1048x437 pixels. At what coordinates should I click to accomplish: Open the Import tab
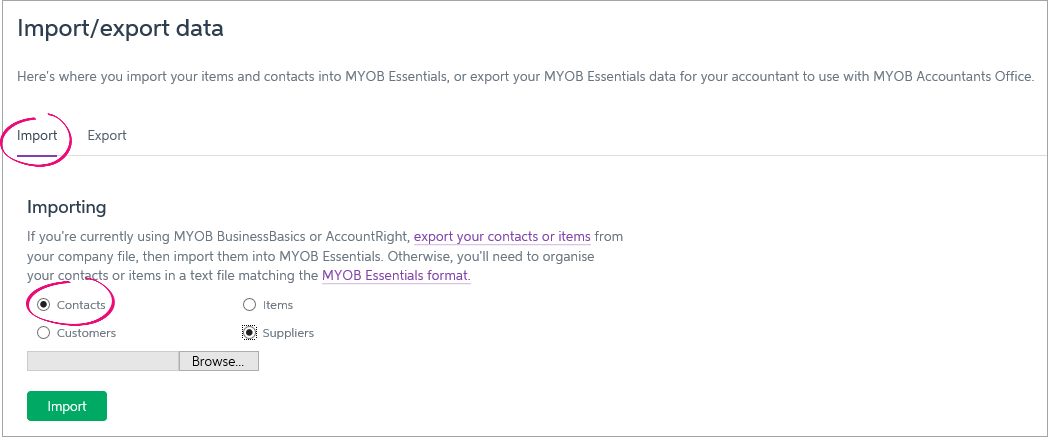point(37,135)
